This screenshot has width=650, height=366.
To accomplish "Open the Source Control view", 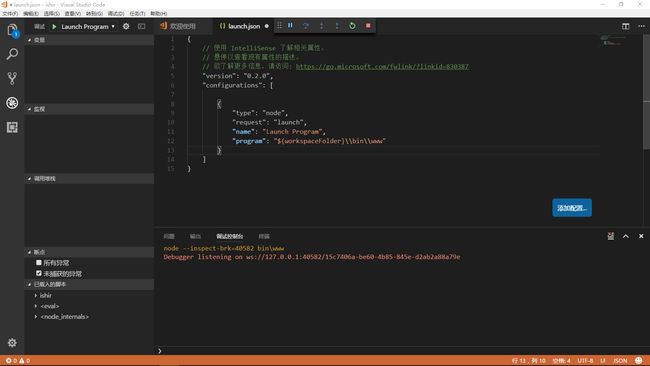I will pyautogui.click(x=12, y=78).
